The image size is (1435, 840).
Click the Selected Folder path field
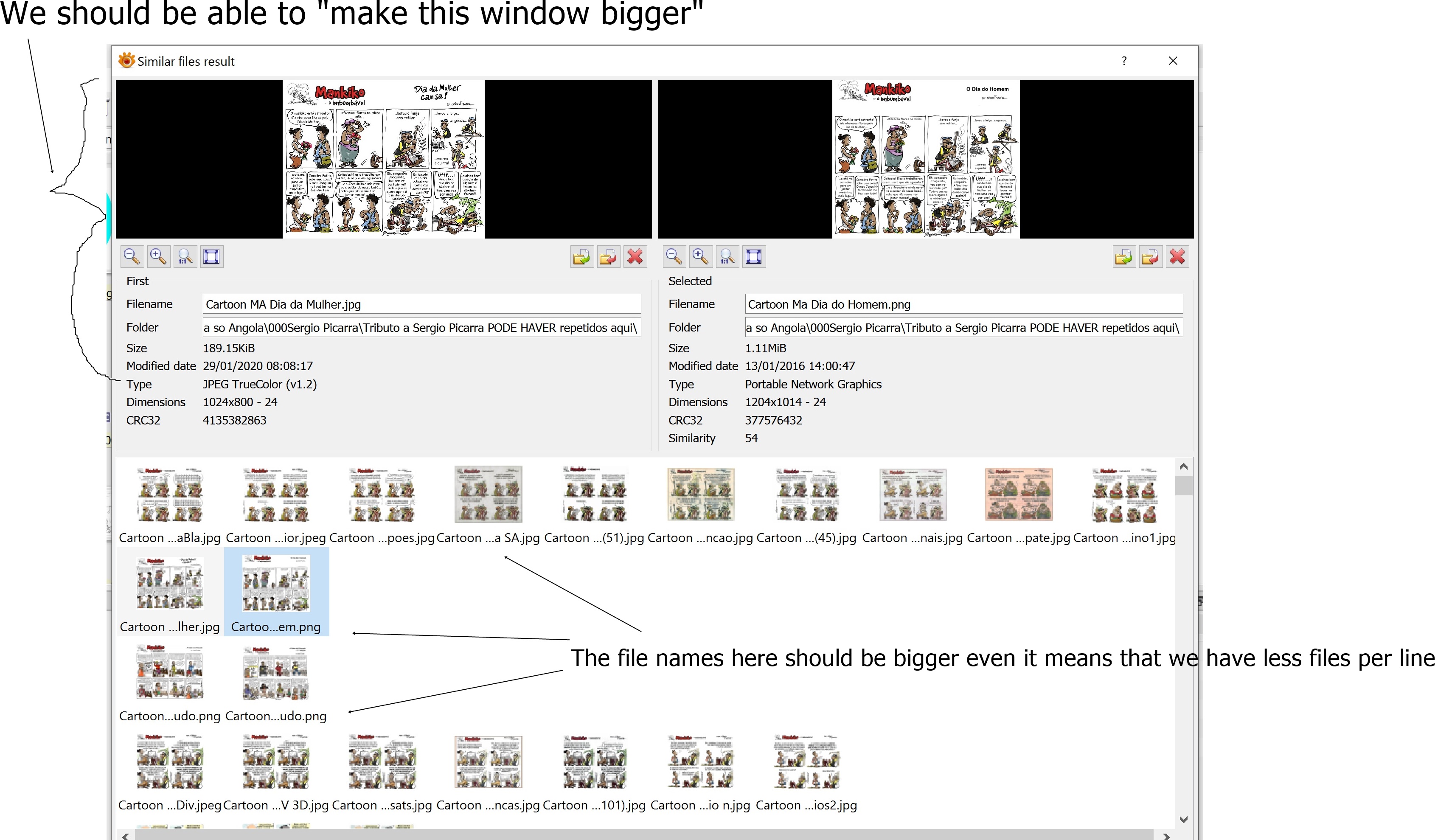click(x=963, y=327)
